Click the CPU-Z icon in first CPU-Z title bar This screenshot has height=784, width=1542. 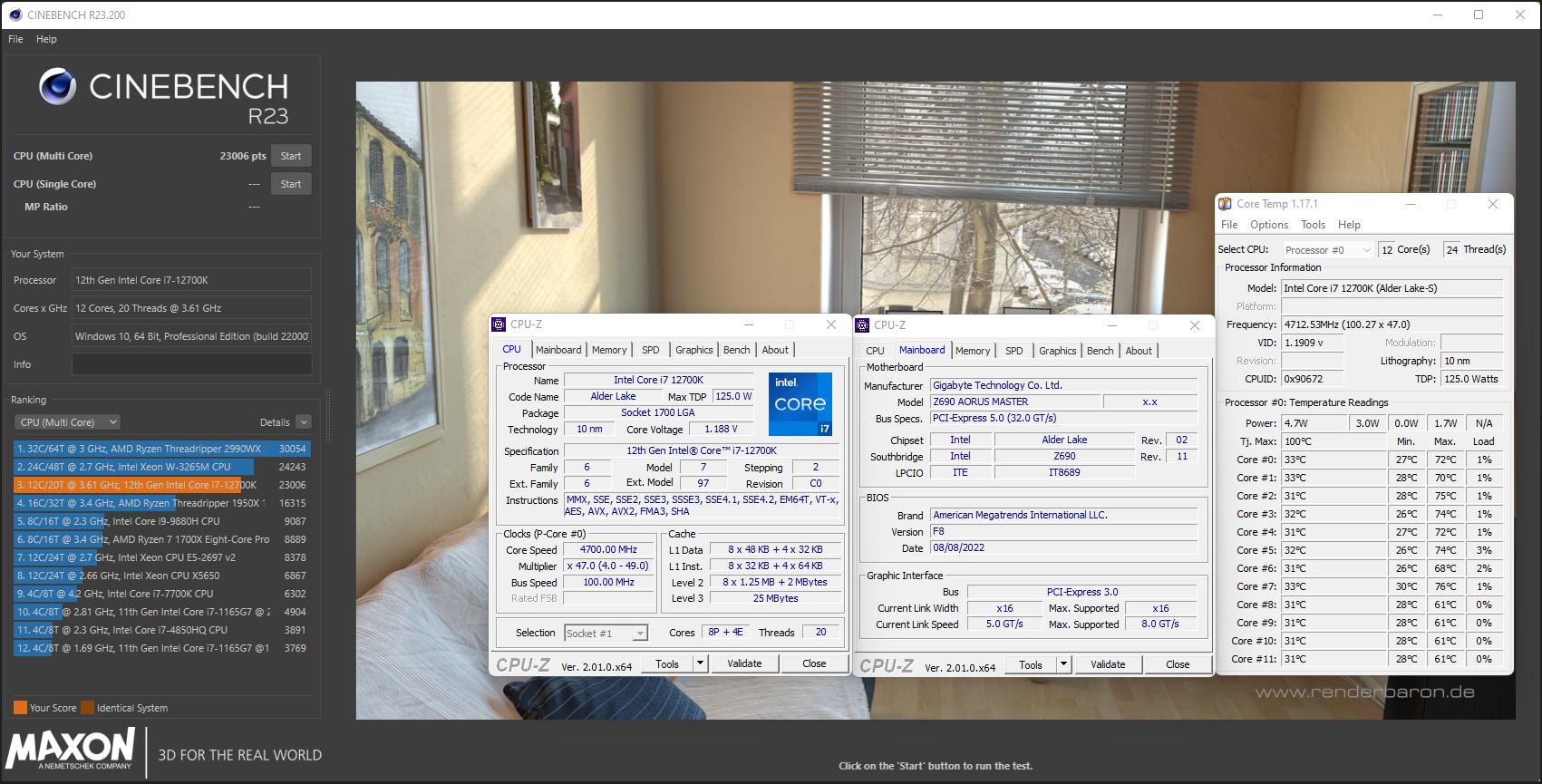[499, 324]
